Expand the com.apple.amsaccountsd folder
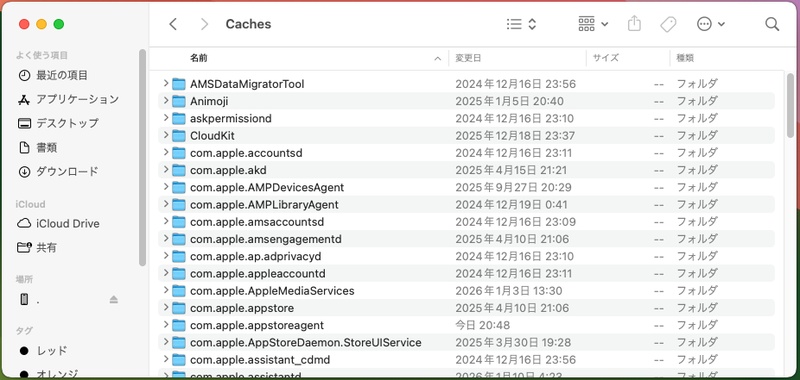The width and height of the screenshot is (800, 380). pos(166,221)
